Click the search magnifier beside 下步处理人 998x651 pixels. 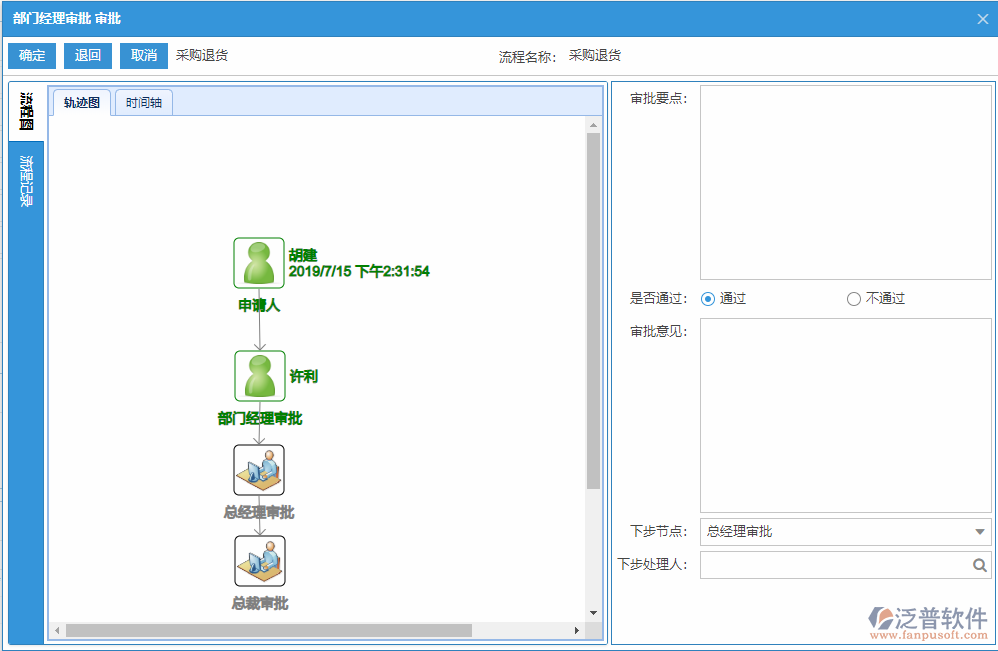[978, 565]
